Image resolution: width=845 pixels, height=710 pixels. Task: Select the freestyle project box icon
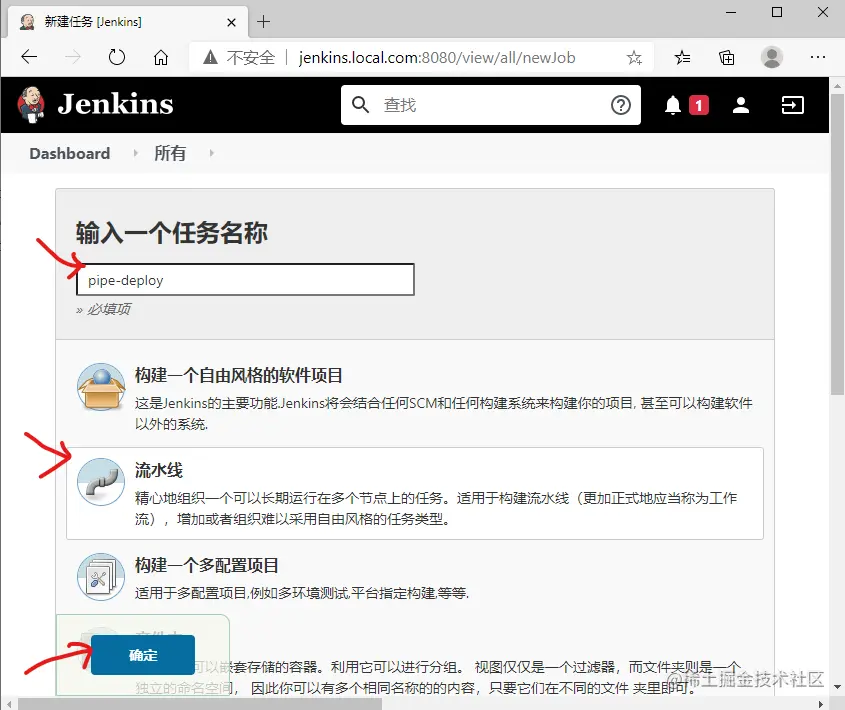click(101, 387)
